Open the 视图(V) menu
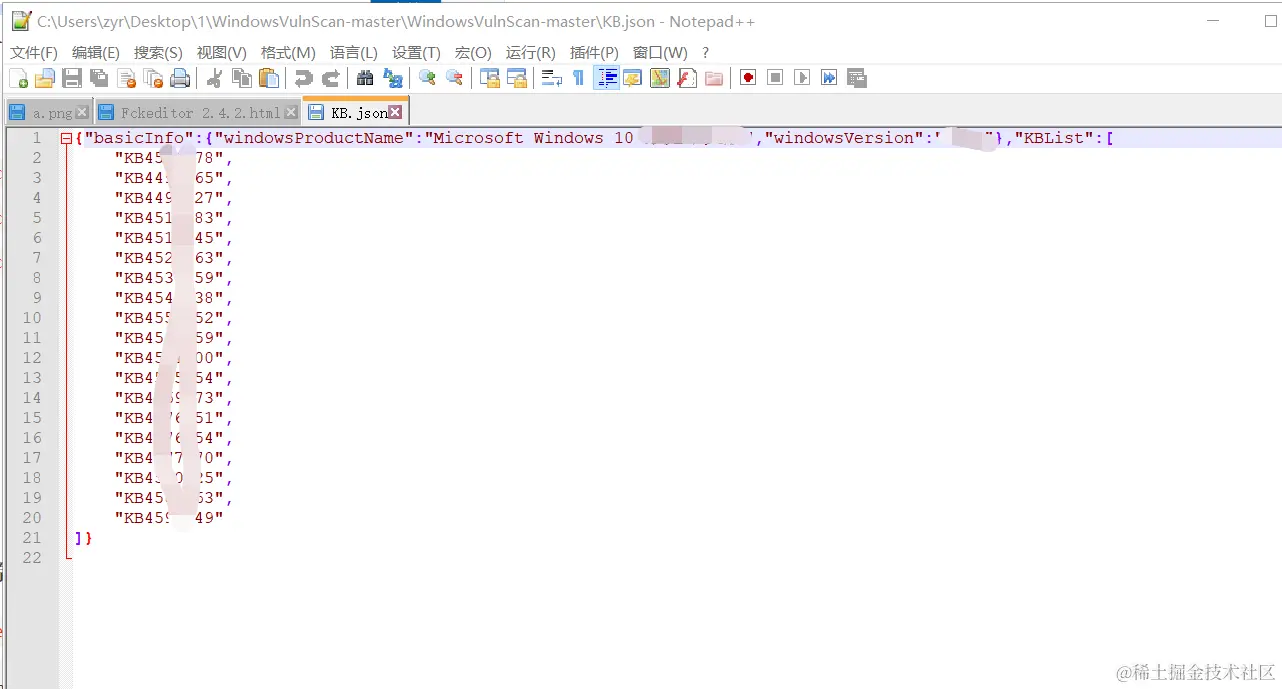1282x689 pixels. [x=221, y=53]
